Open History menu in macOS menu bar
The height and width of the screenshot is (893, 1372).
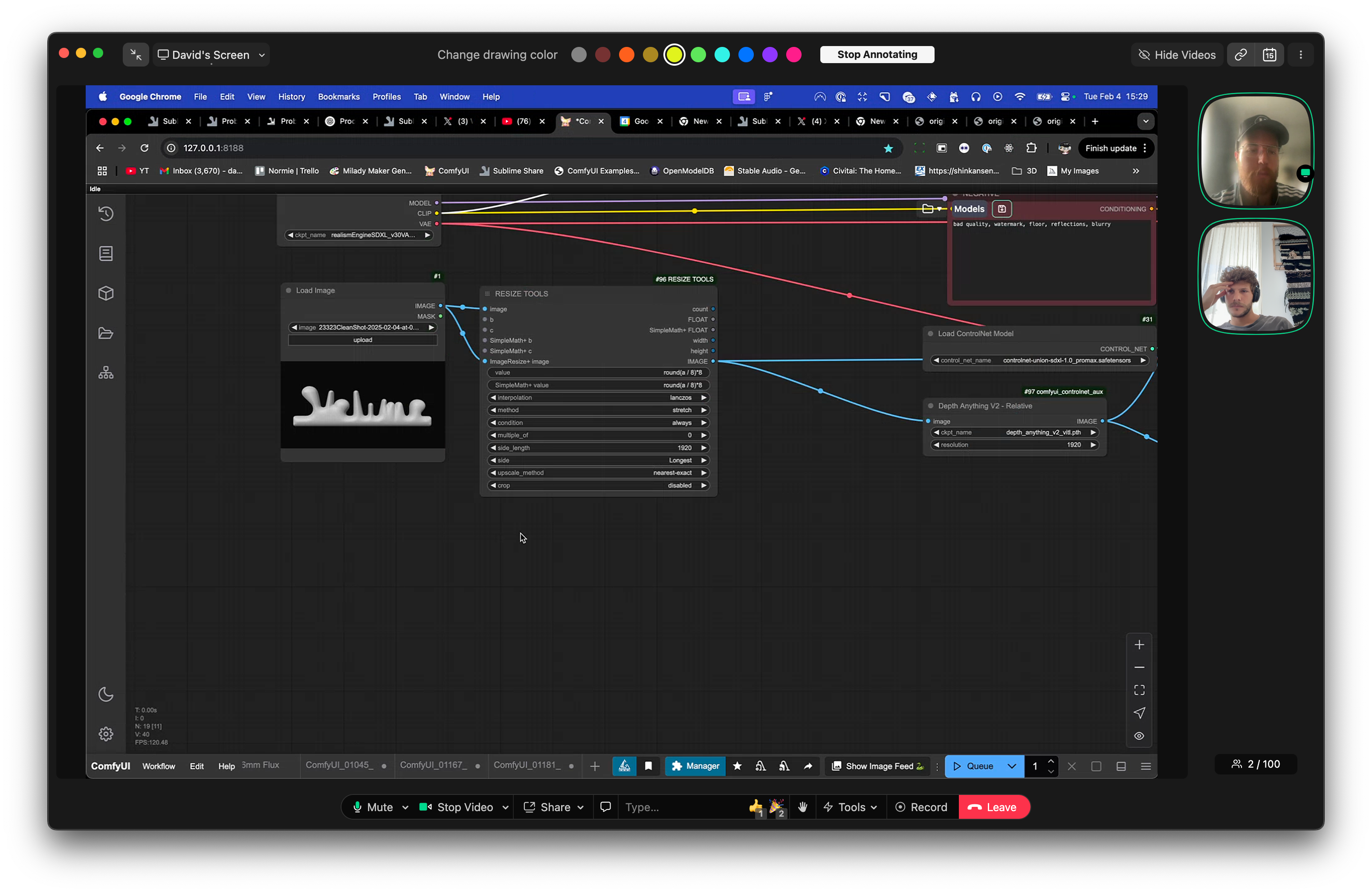click(291, 96)
